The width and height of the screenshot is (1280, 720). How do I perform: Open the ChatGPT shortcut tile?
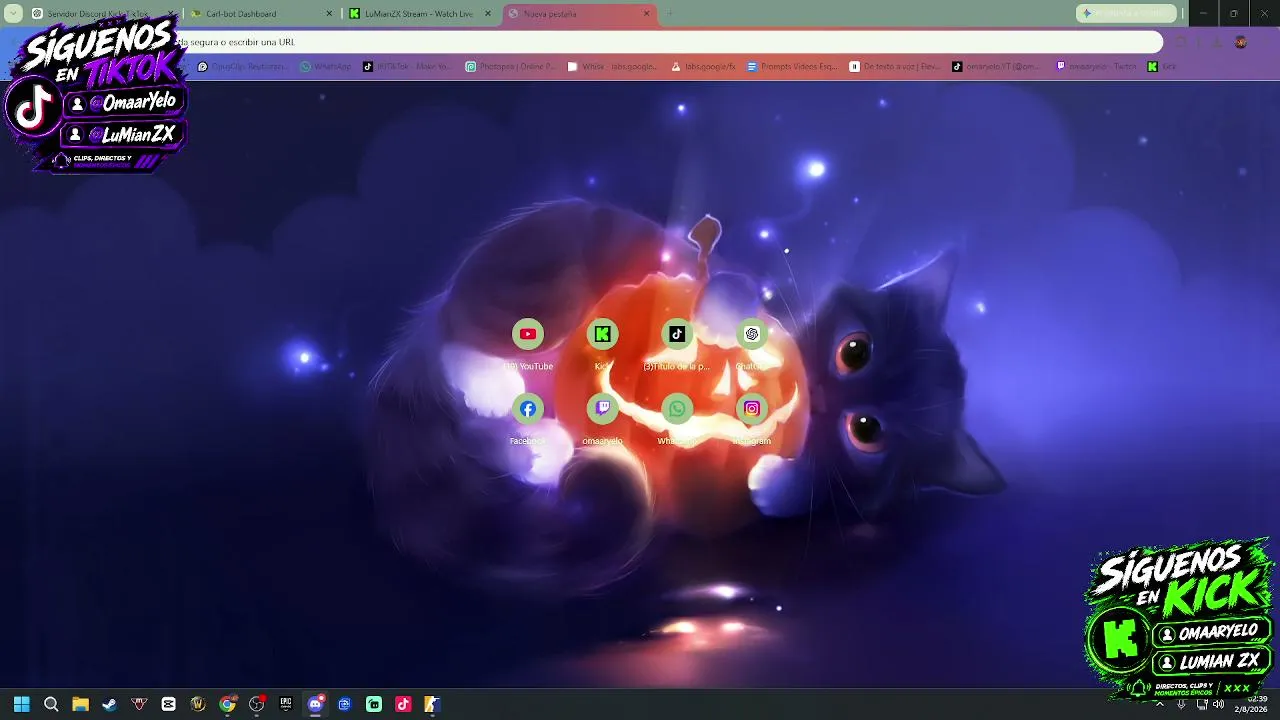point(752,343)
